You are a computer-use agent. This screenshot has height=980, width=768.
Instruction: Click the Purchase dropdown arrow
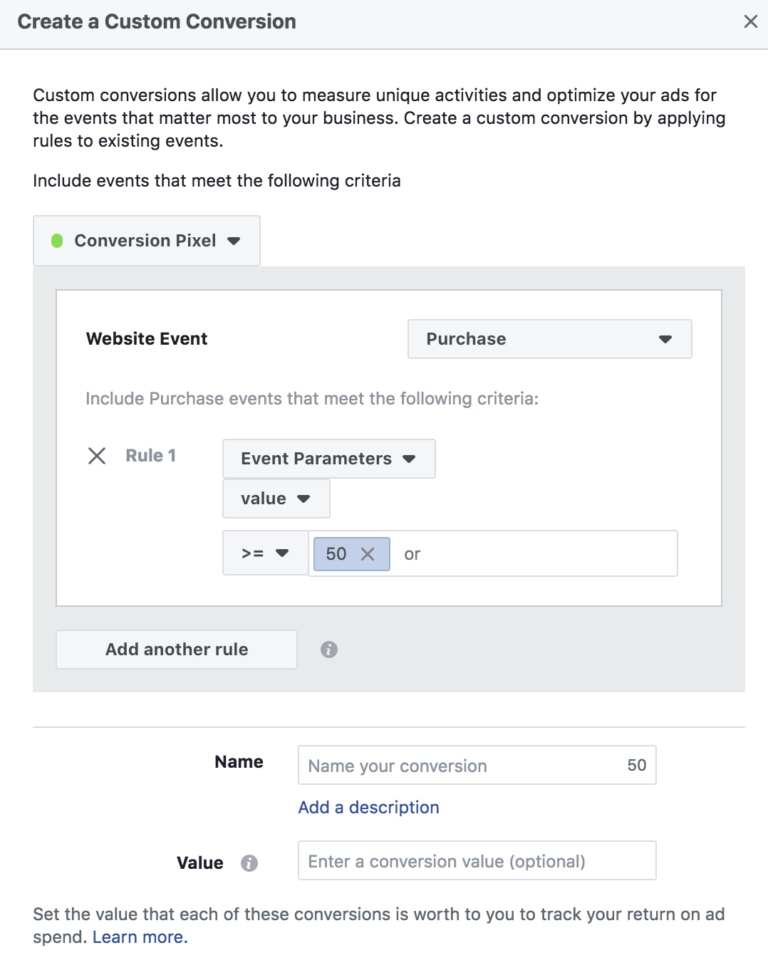665,339
